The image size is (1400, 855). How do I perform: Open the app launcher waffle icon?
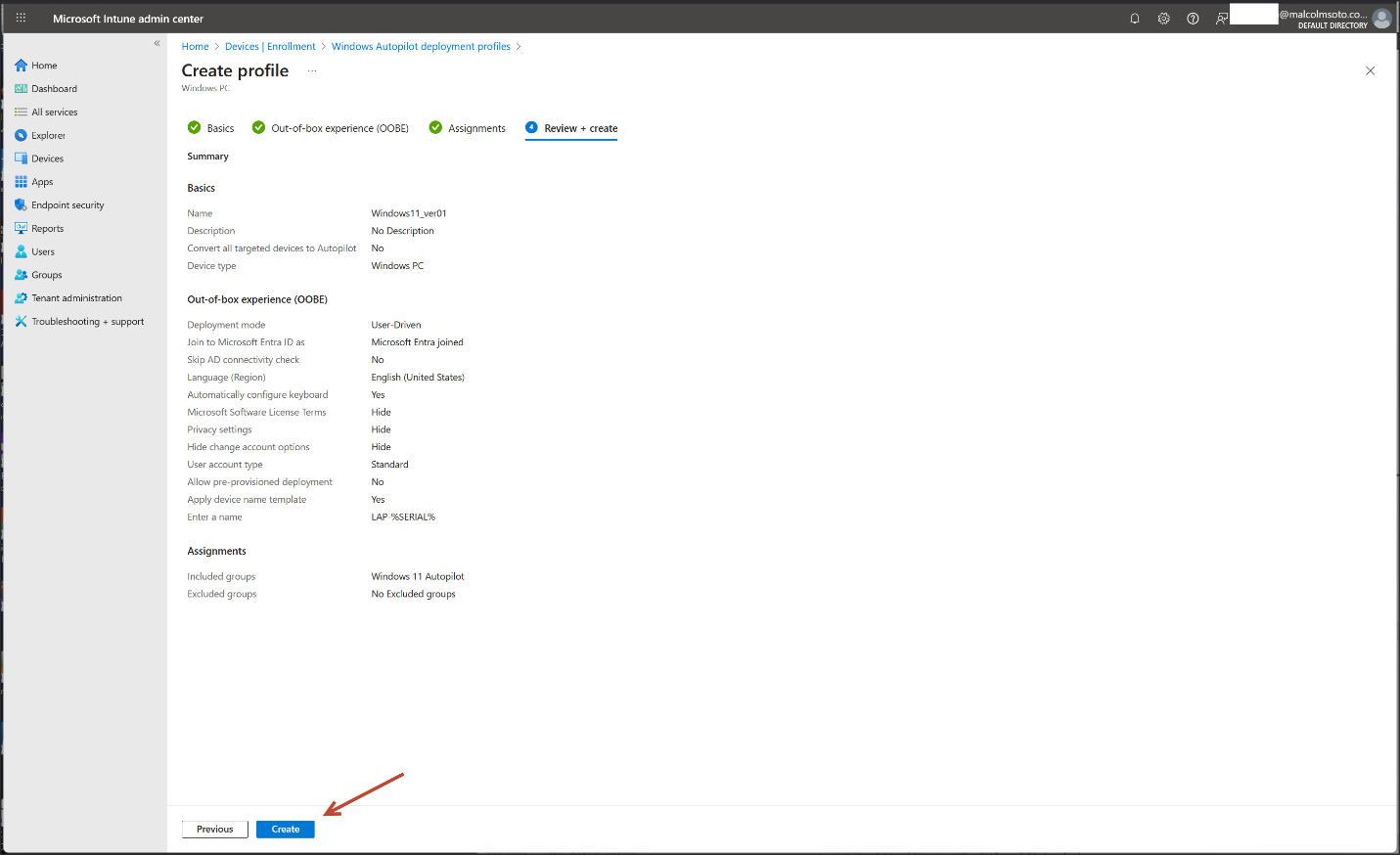coord(21,19)
